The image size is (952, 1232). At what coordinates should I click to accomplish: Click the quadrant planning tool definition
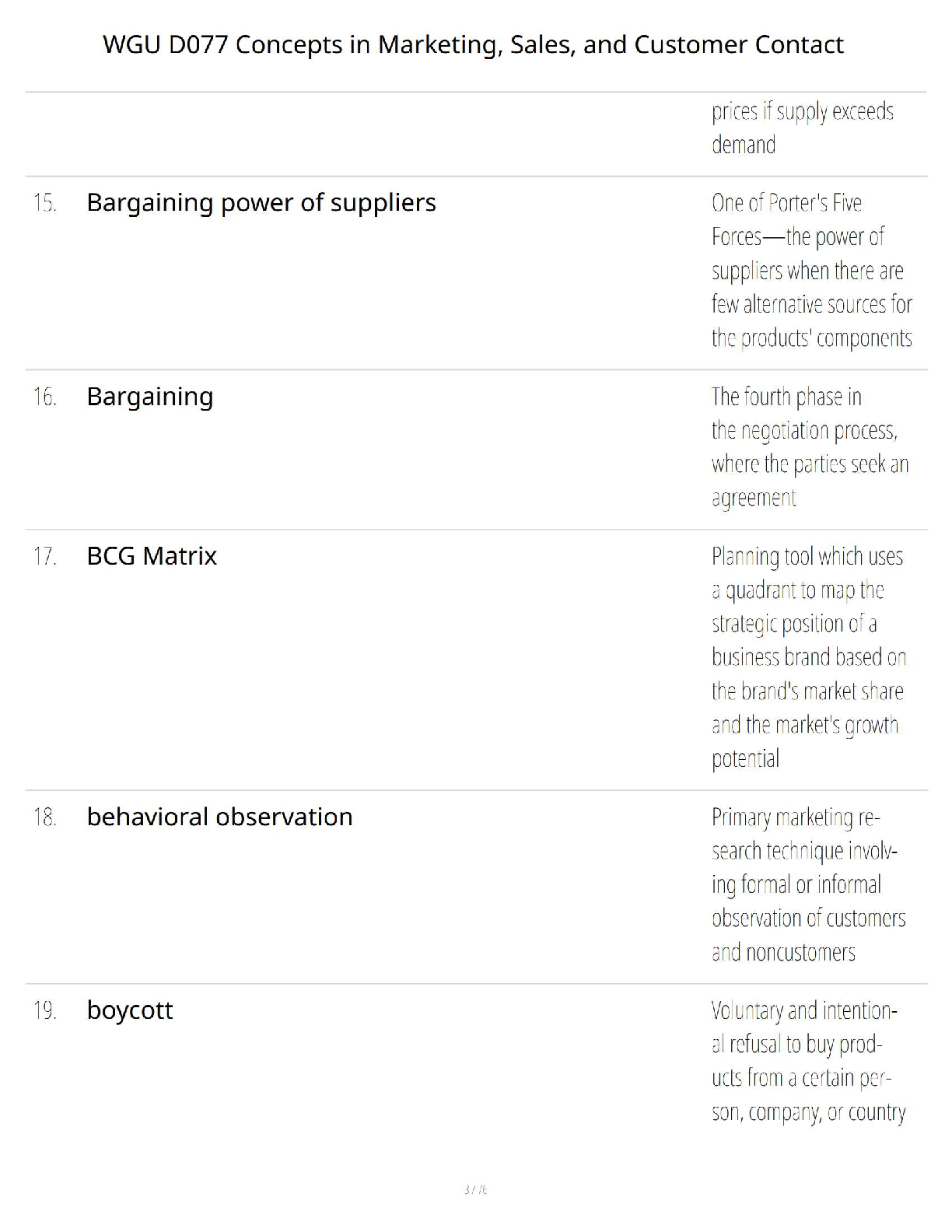(x=809, y=657)
